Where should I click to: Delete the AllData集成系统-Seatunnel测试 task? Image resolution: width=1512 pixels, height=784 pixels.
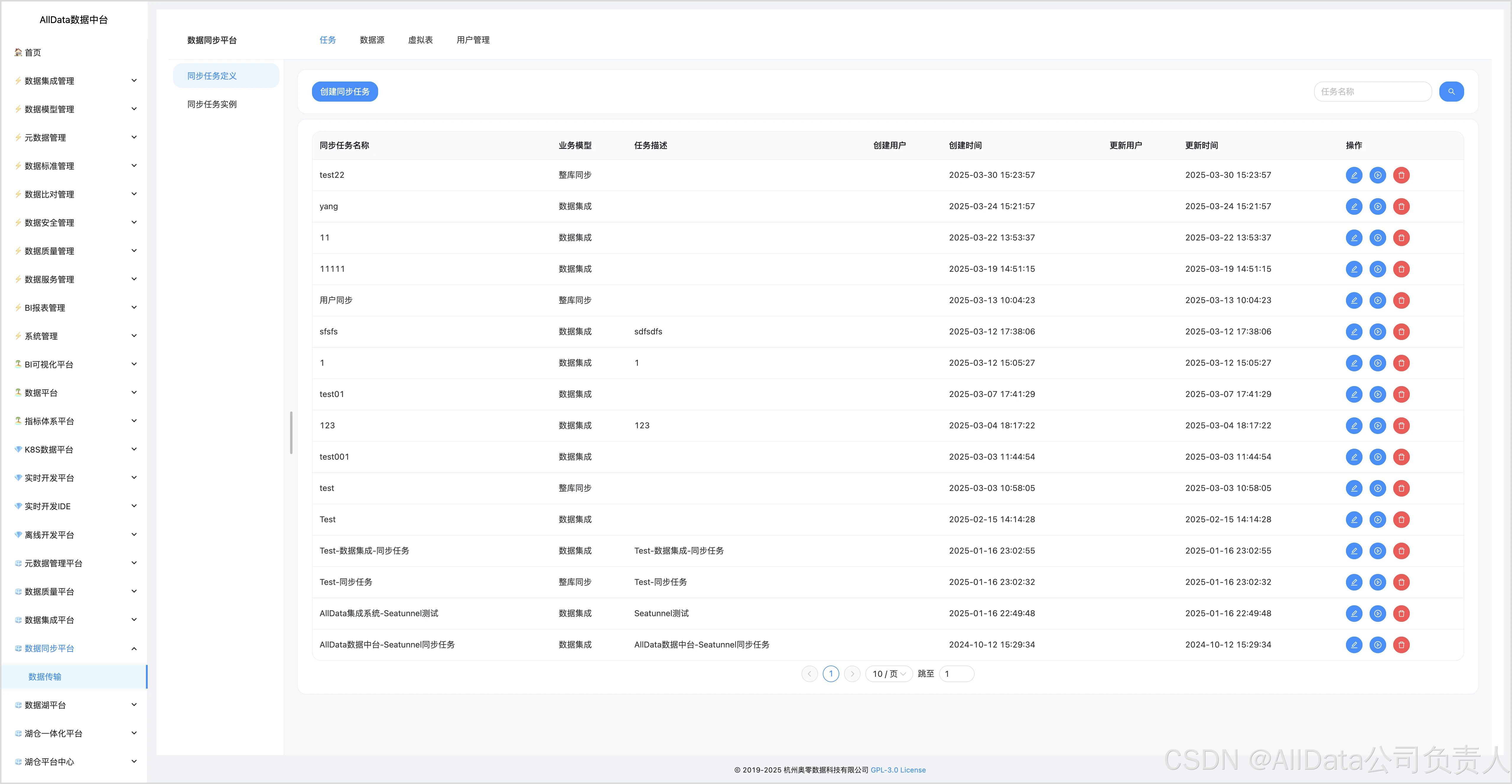pos(1401,613)
